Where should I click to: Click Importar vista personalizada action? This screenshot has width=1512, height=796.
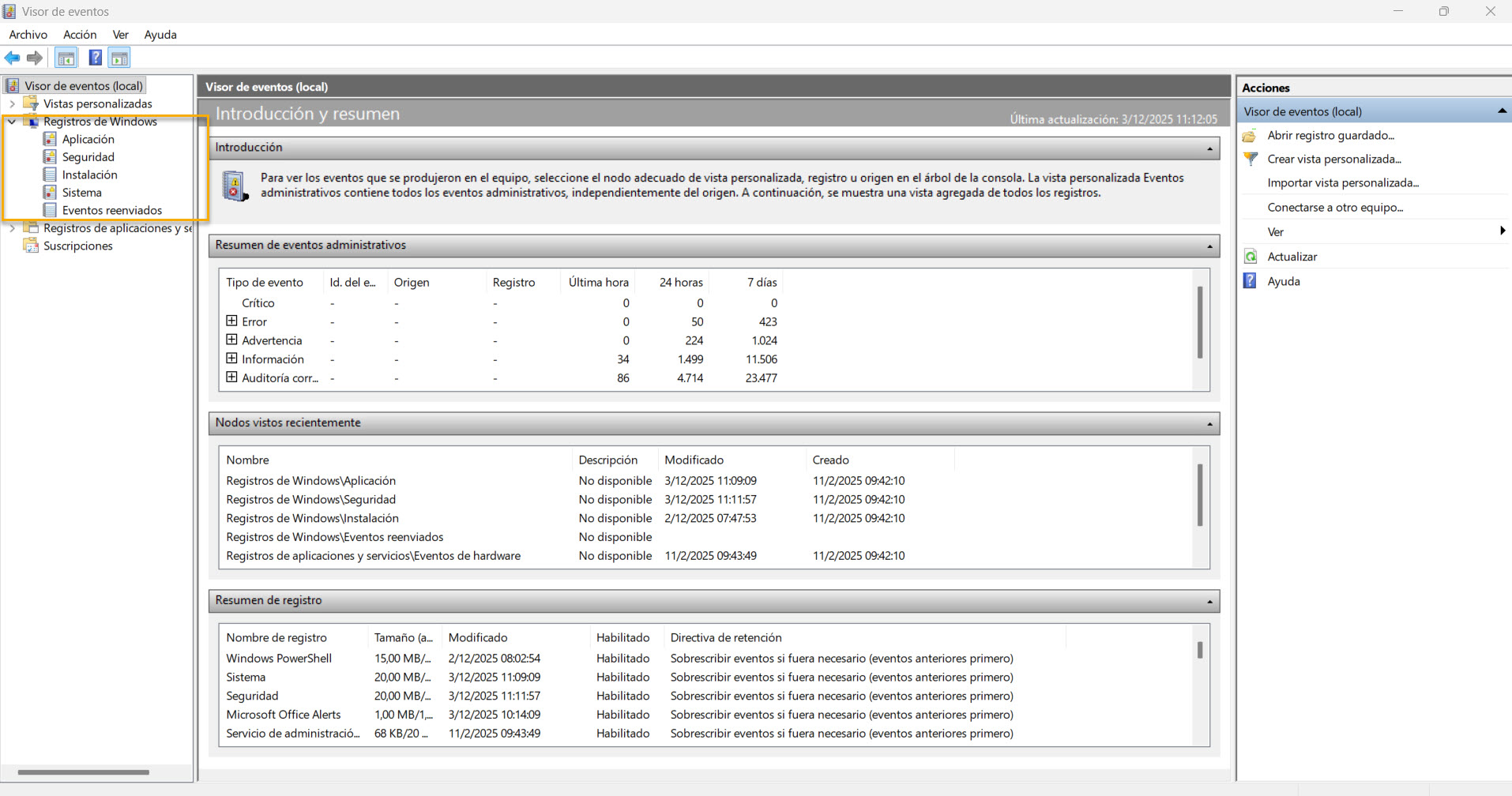[1343, 183]
